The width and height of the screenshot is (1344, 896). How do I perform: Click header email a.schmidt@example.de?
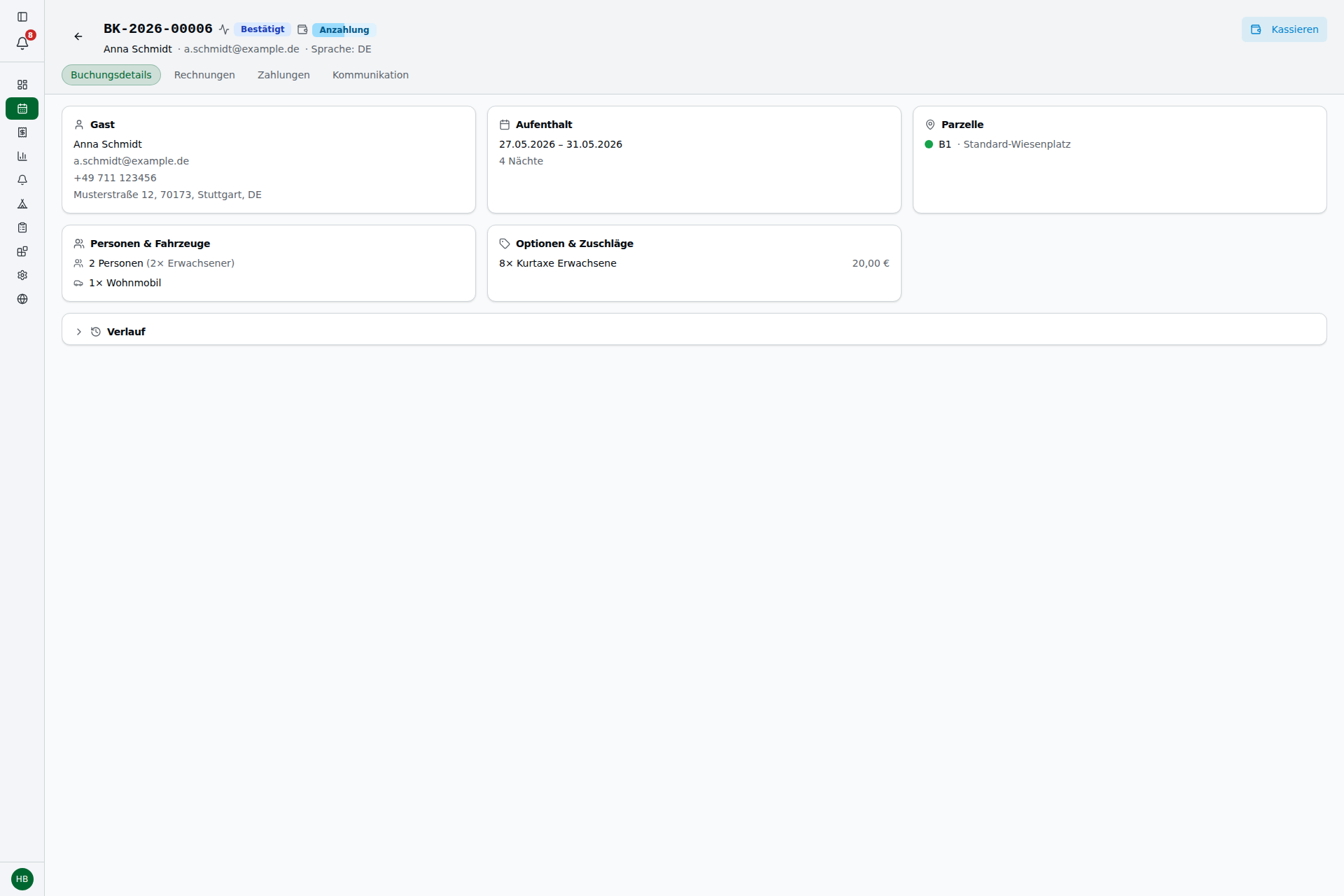[x=241, y=49]
